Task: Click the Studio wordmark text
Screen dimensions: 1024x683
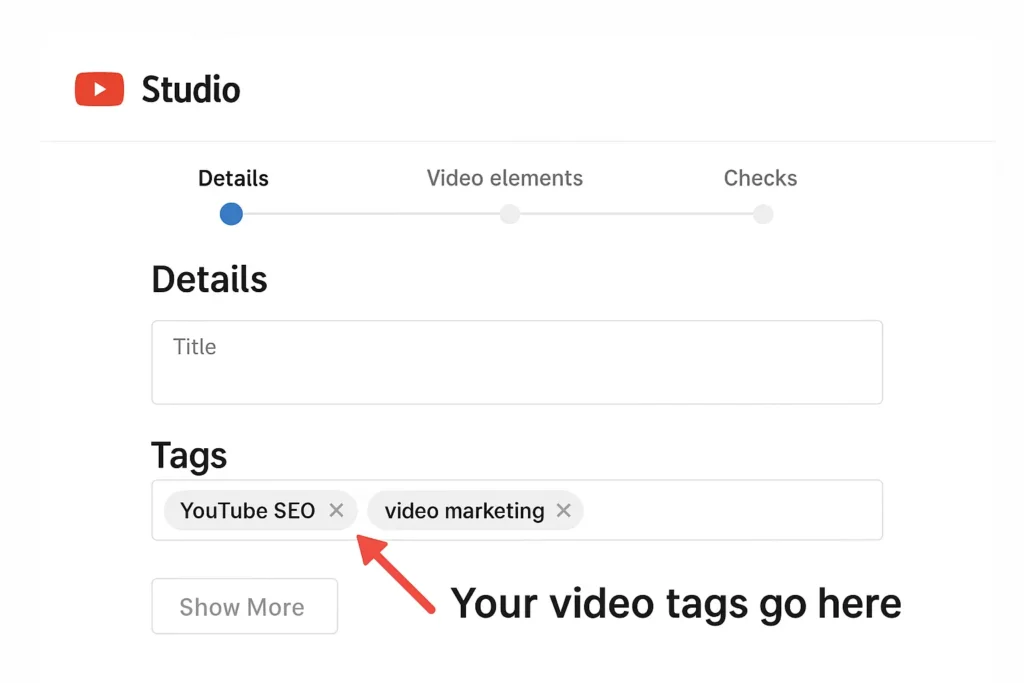Action: 191,89
